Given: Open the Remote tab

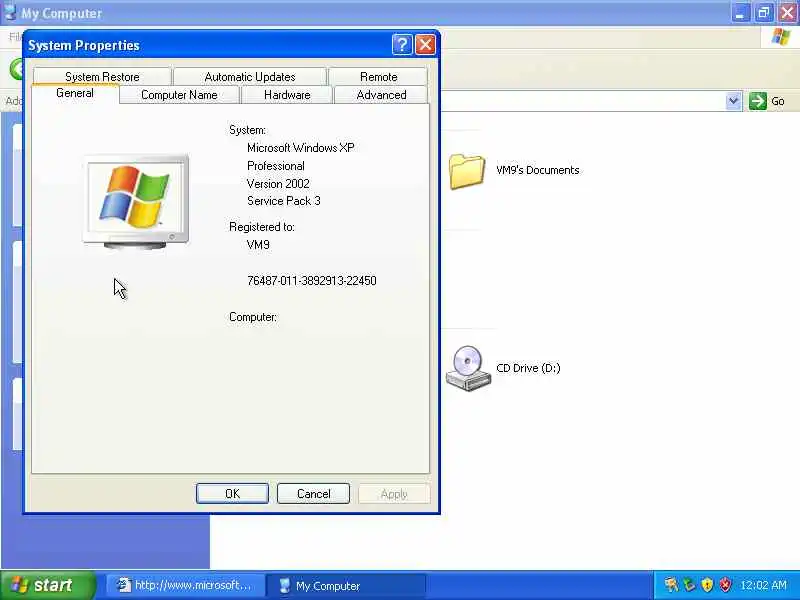Looking at the screenshot, I should (x=378, y=77).
